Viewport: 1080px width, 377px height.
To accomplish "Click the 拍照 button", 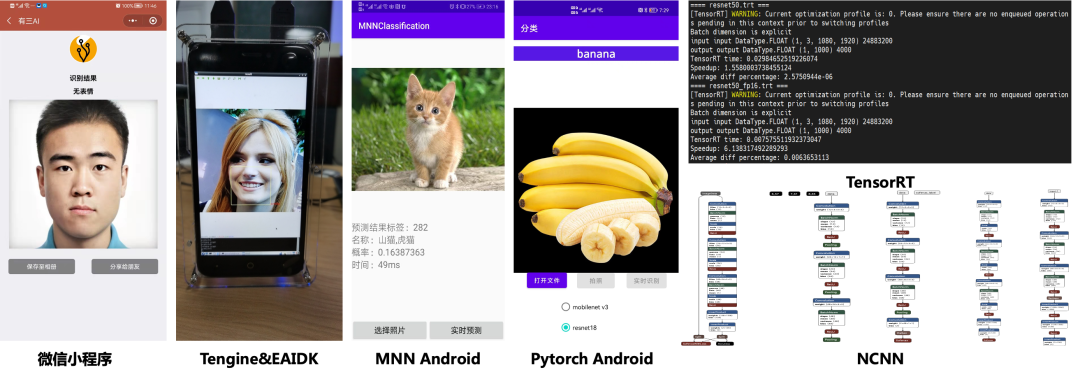I will (x=596, y=281).
